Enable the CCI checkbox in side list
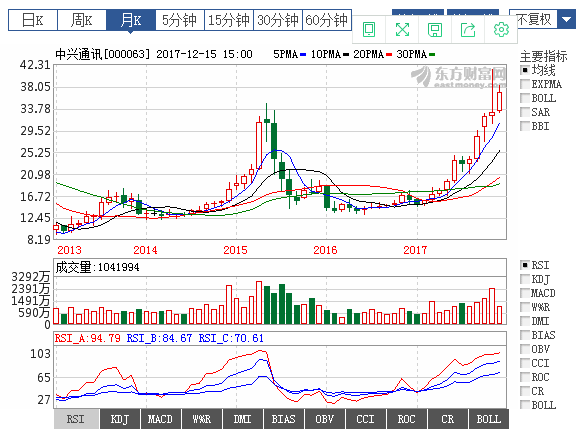 click(525, 363)
